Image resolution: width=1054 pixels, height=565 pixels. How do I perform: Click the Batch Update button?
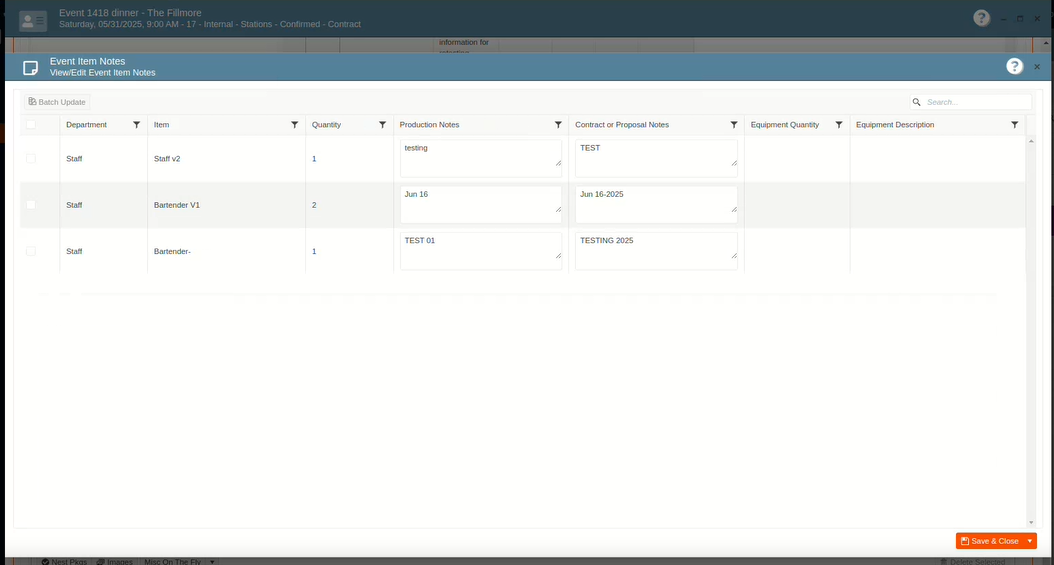(57, 102)
